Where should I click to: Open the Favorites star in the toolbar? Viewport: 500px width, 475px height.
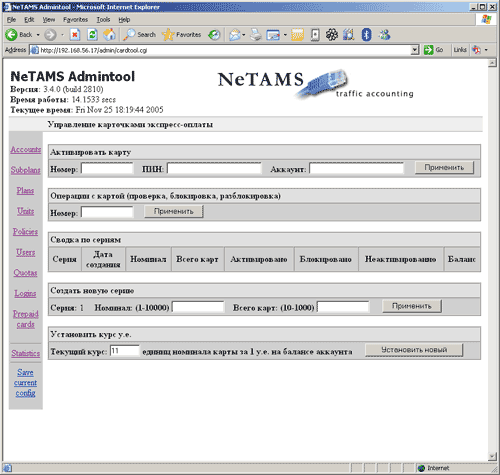(182, 35)
